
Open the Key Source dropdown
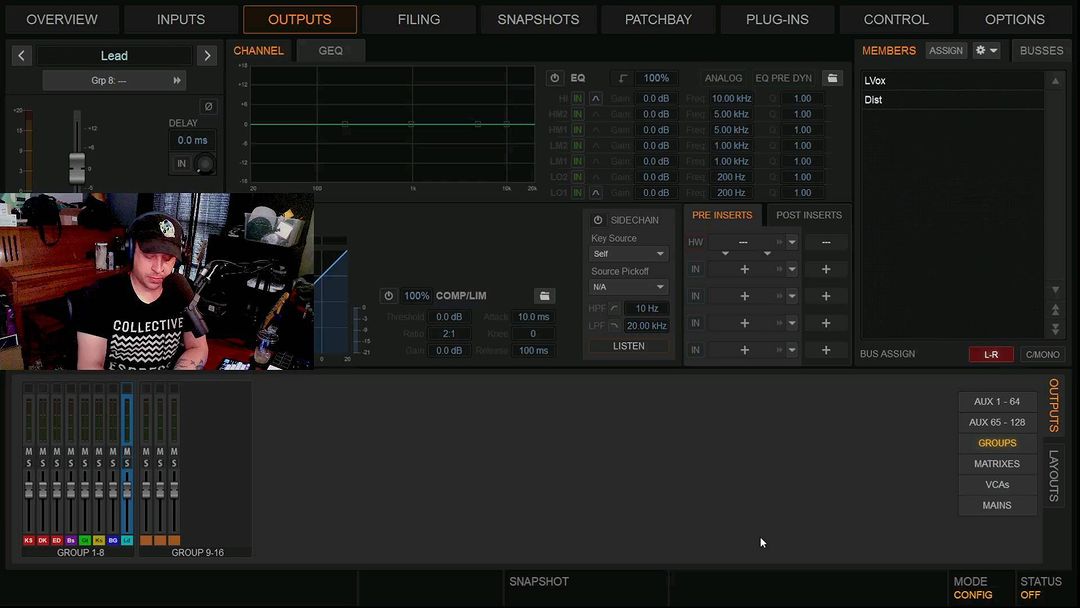click(x=628, y=254)
